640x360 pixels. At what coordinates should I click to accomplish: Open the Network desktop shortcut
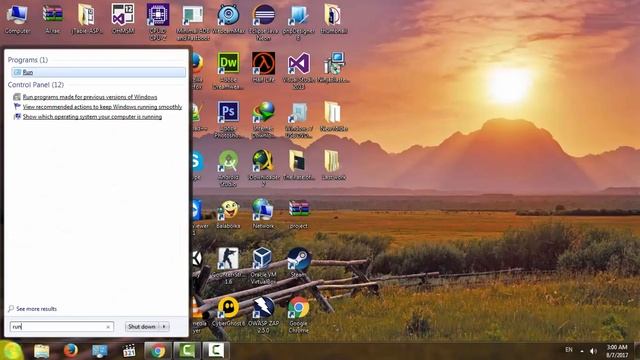pos(264,214)
